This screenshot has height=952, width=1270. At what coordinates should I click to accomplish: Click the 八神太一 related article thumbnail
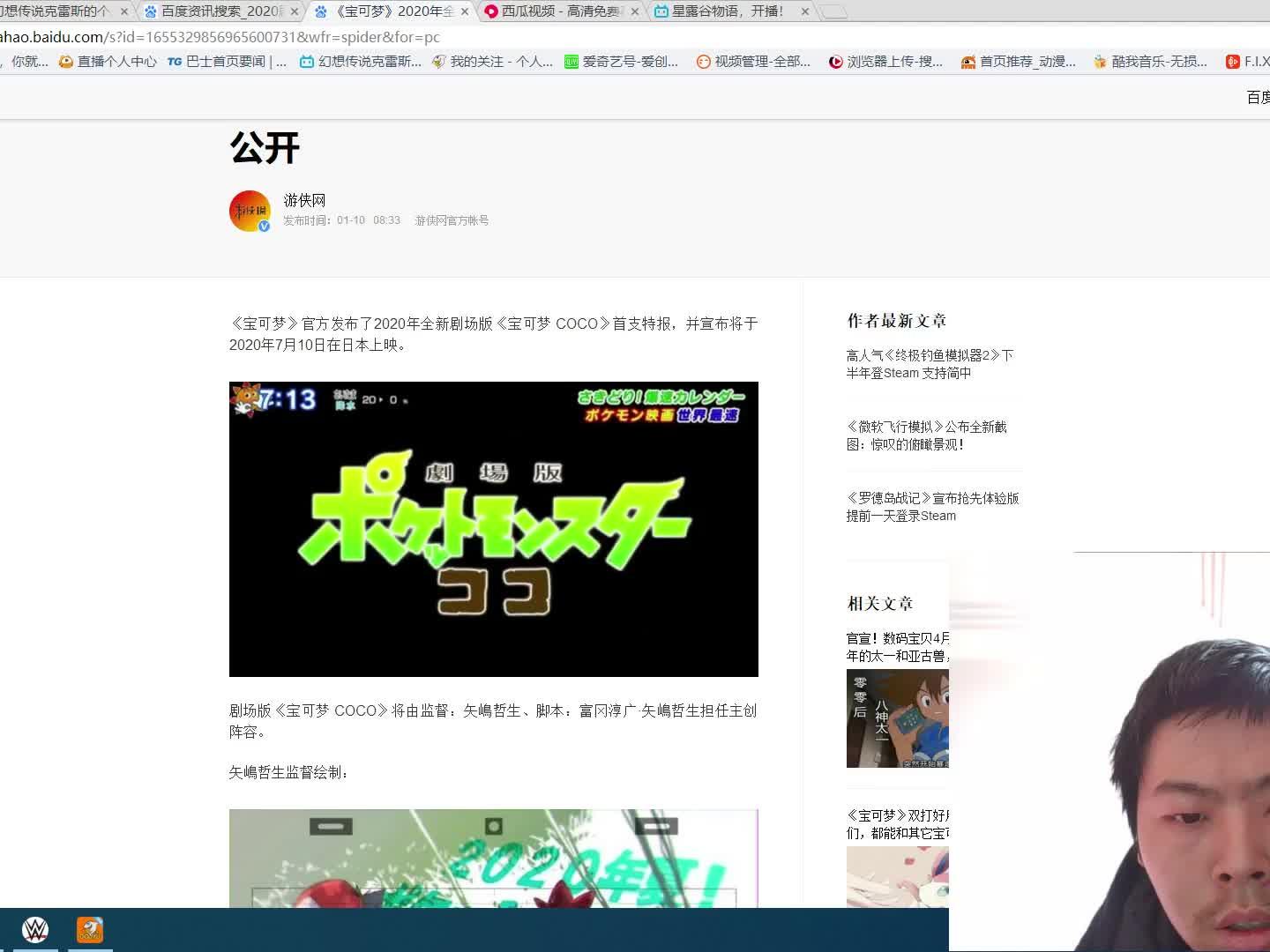898,718
